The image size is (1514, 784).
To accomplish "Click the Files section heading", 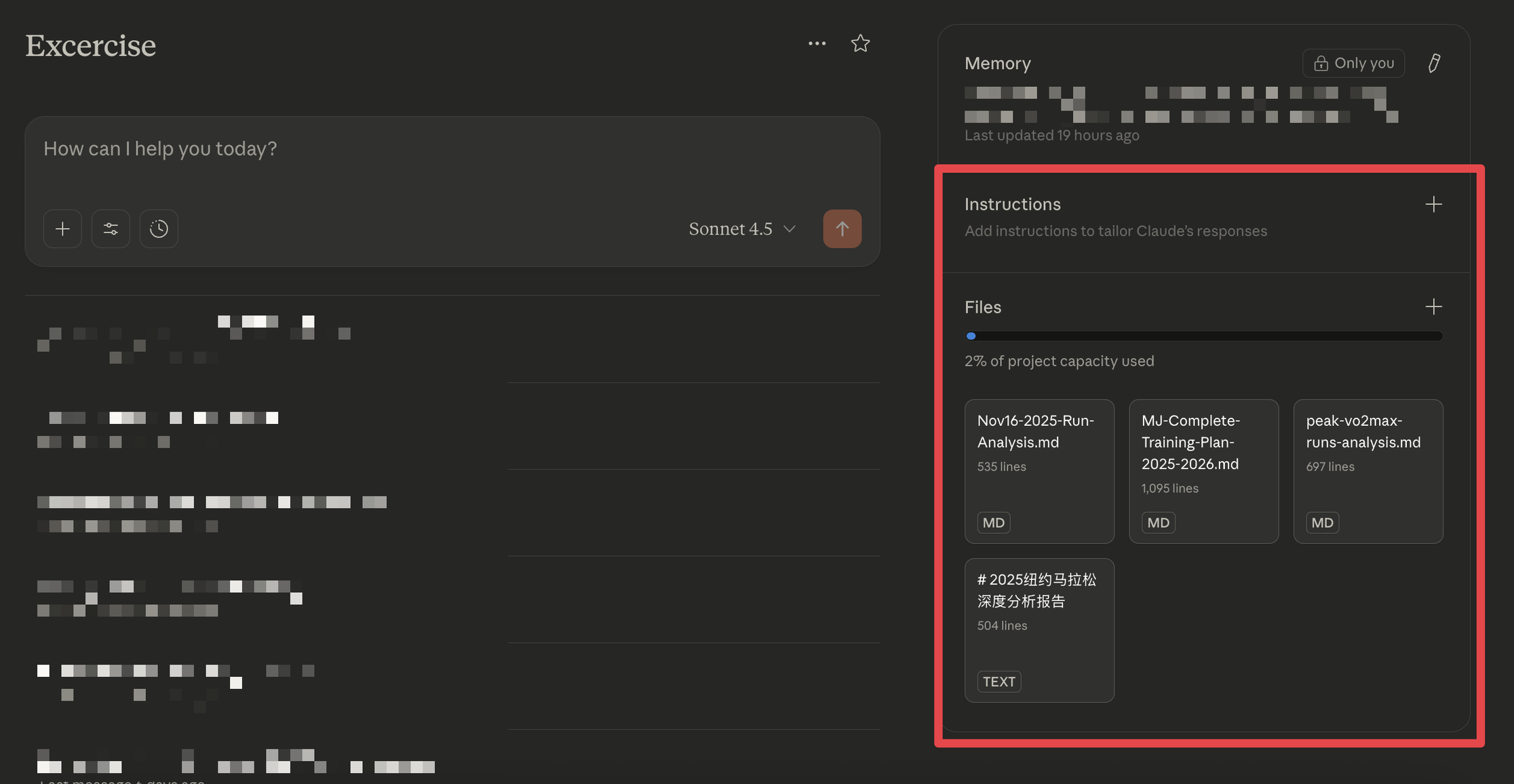I will pos(982,307).
